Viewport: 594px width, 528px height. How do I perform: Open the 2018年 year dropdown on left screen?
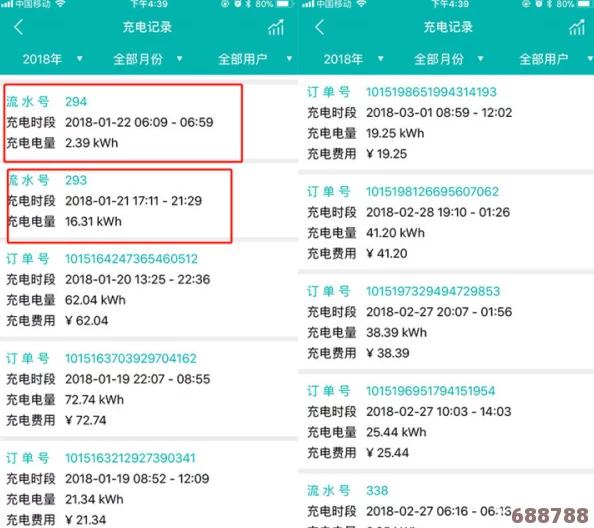(x=53, y=59)
